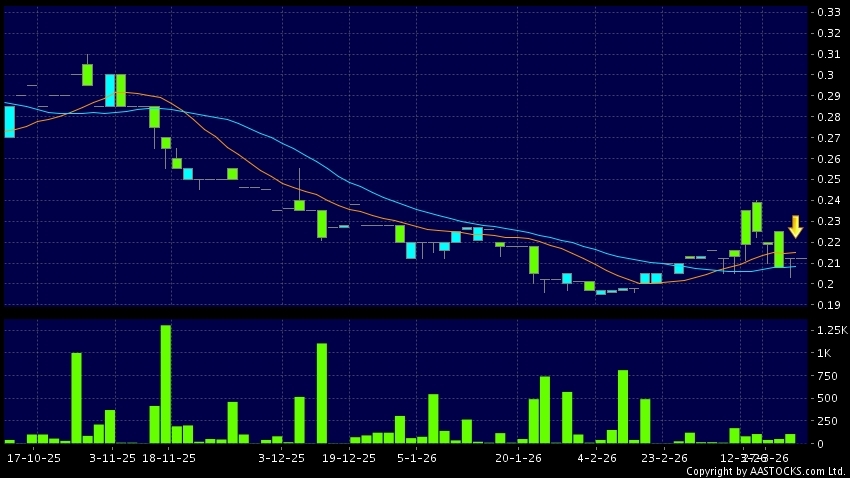Select the 750 volume axis label
850x478 pixels.
(826, 376)
